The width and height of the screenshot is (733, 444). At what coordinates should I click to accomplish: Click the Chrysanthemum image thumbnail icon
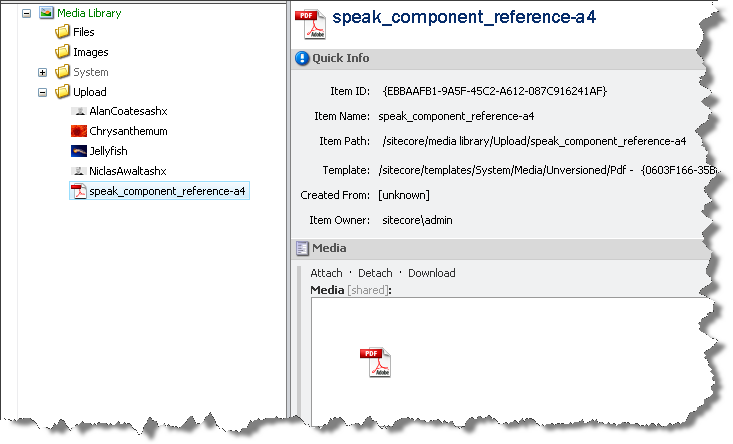78,131
